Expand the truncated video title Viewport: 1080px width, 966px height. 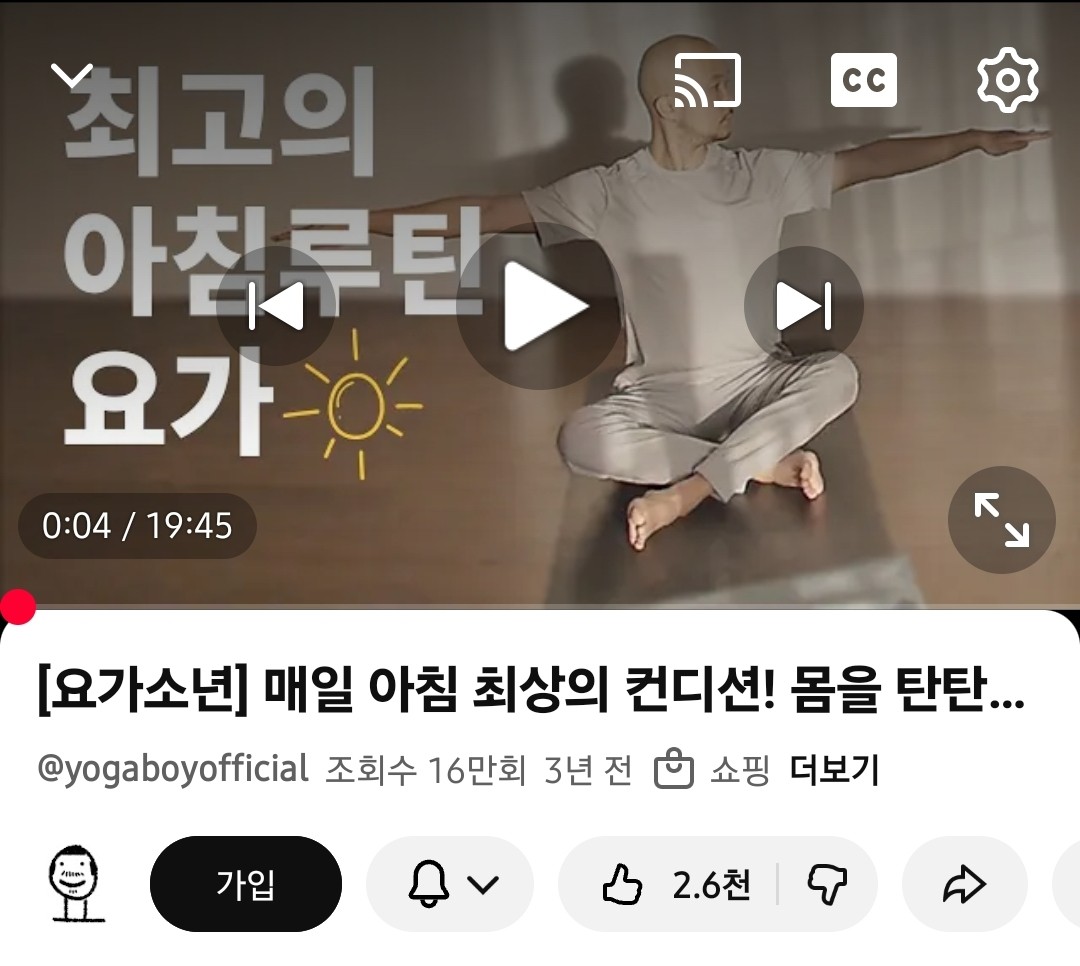pos(531,691)
